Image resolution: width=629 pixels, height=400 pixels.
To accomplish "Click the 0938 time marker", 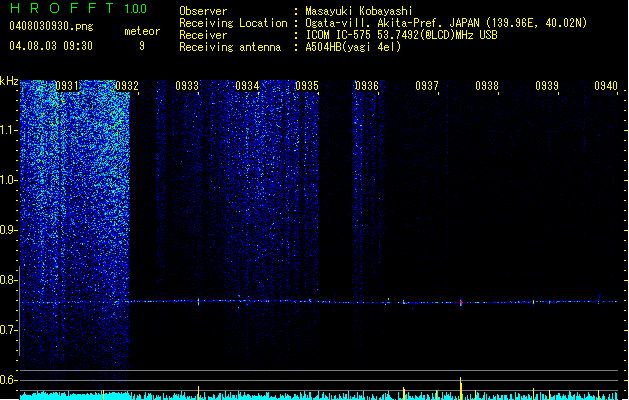I will coord(487,86).
